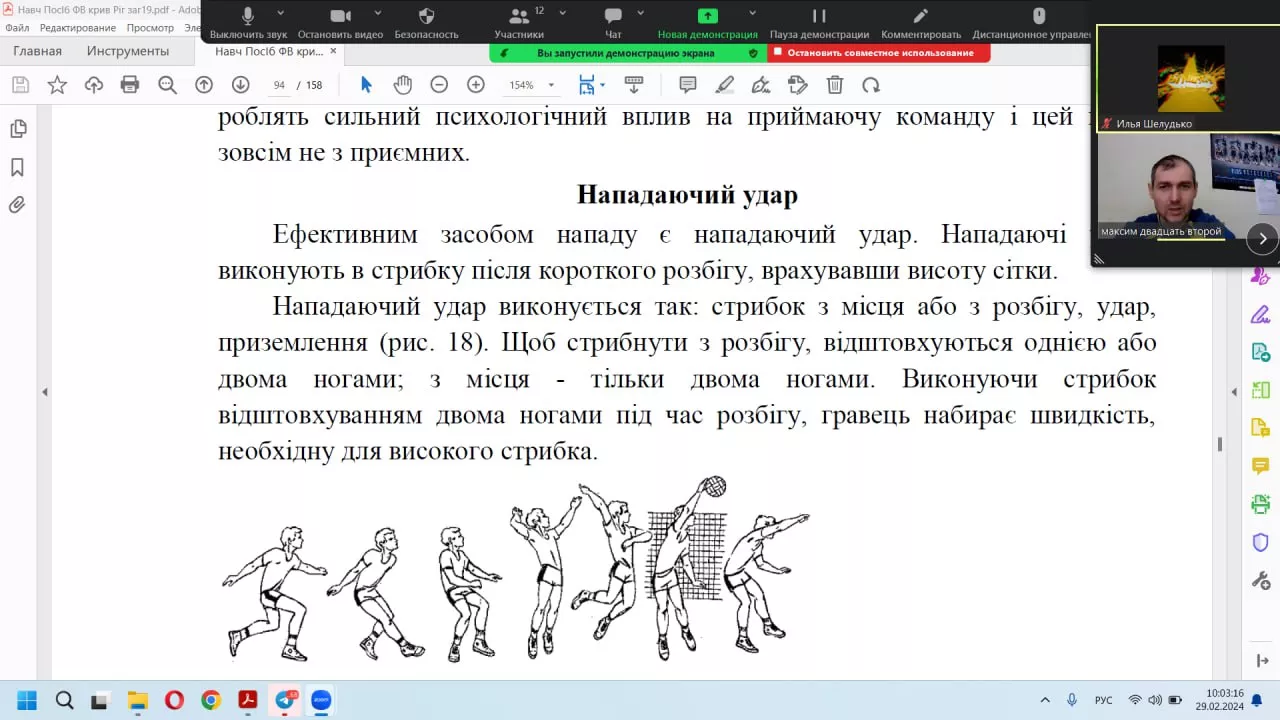The width and height of the screenshot is (1280, 720).
Task: Open the attachments paperclip panel
Action: tap(17, 205)
